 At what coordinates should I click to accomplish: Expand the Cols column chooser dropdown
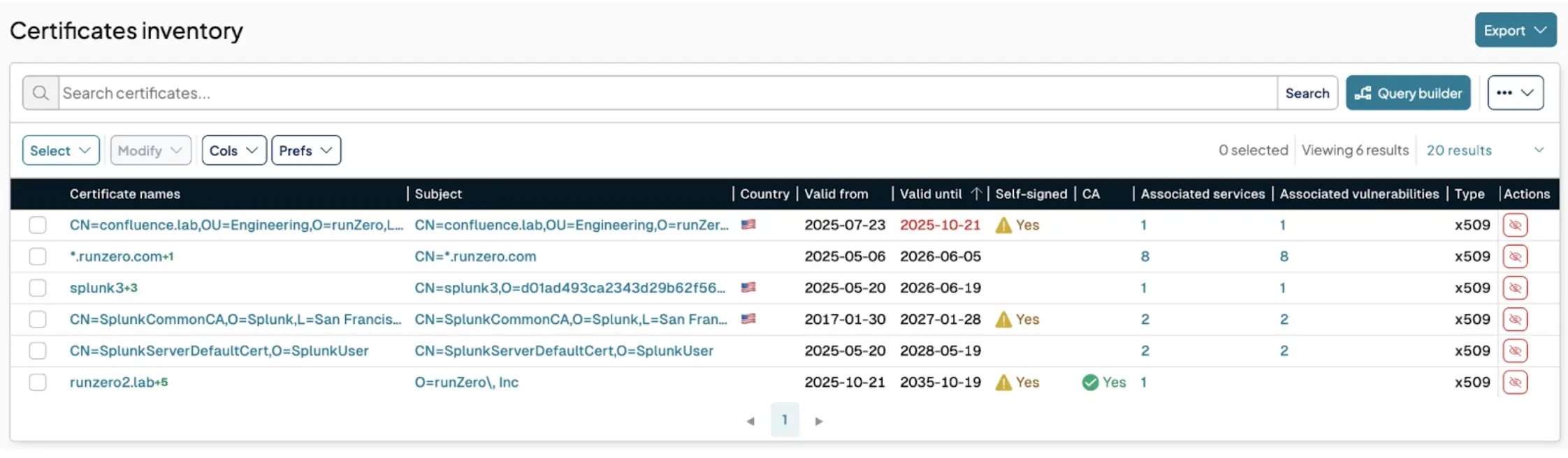click(x=233, y=150)
